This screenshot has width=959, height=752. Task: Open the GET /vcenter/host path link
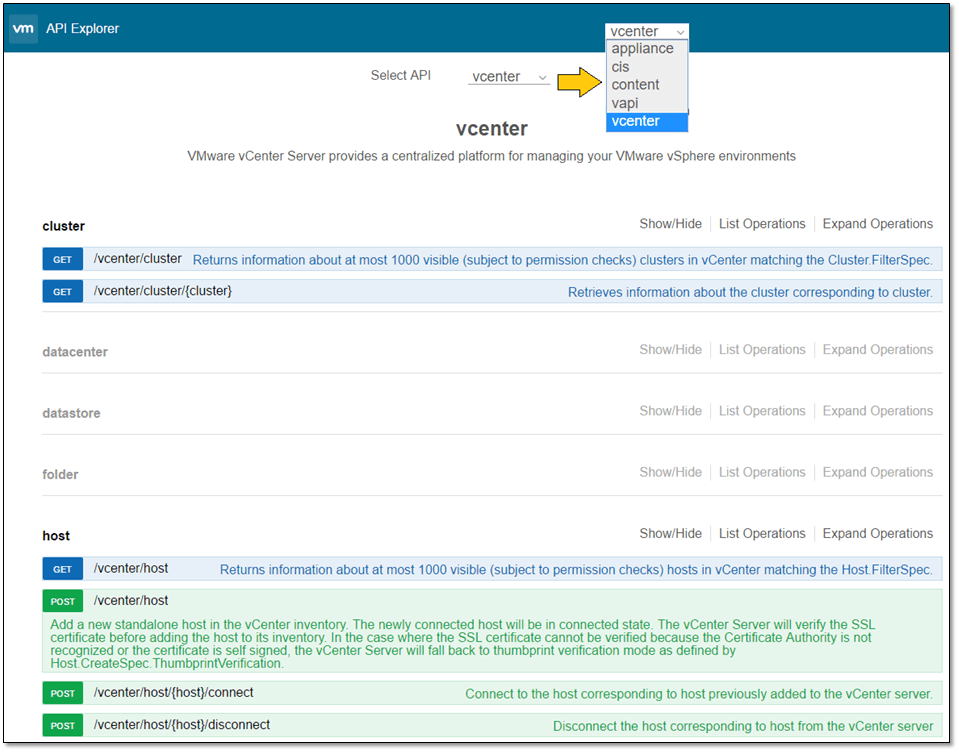[131, 569]
